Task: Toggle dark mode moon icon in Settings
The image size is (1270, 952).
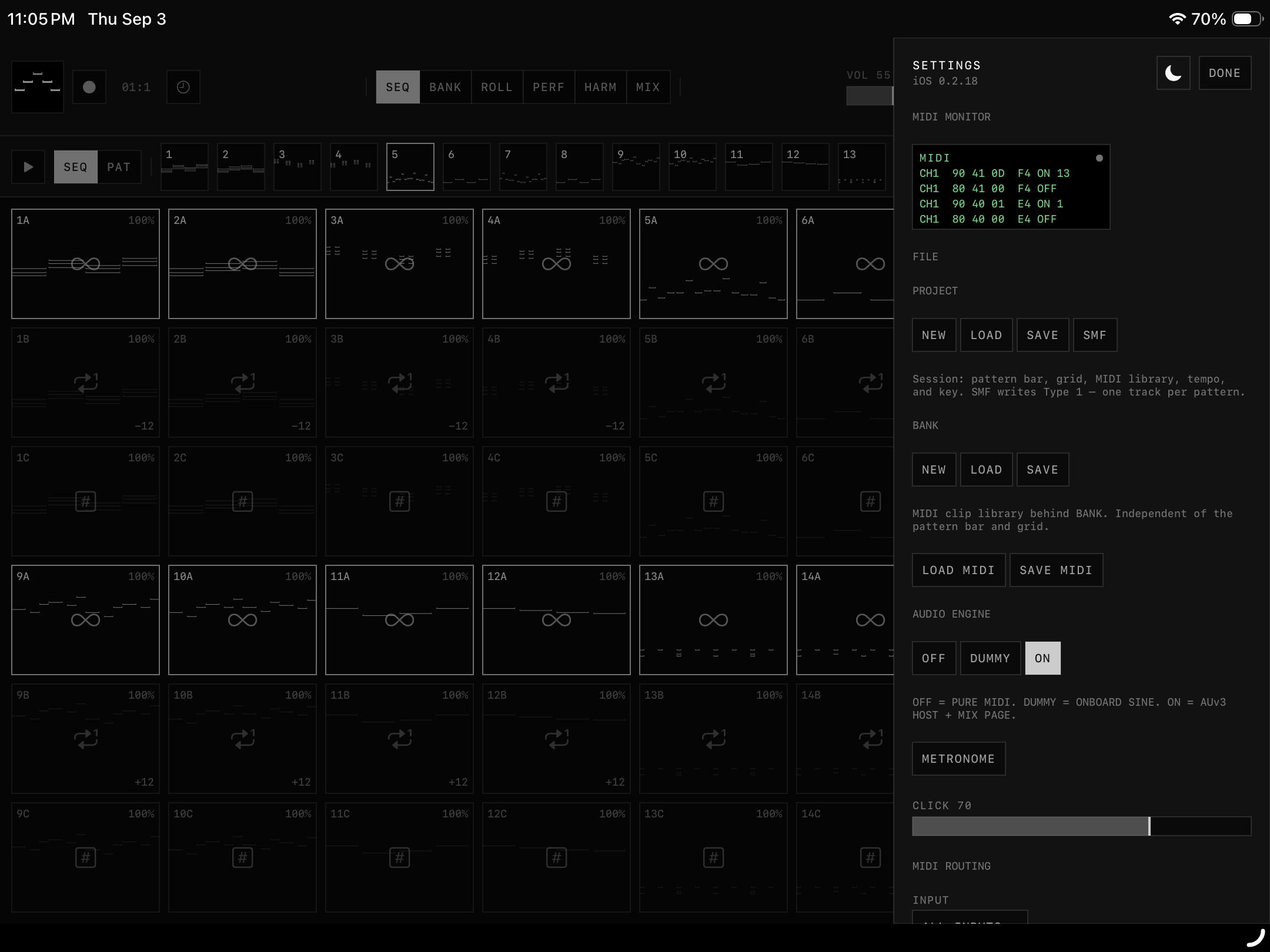Action: coord(1173,73)
